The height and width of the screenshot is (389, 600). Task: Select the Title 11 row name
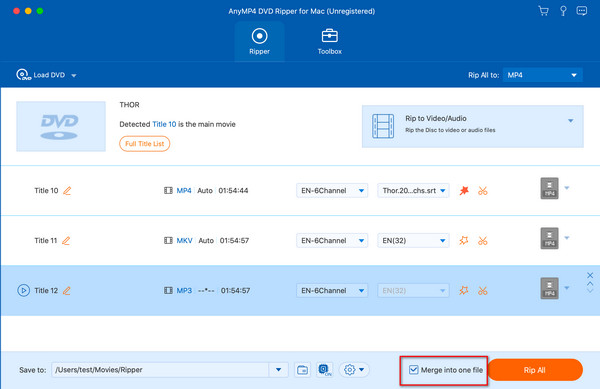click(x=46, y=241)
